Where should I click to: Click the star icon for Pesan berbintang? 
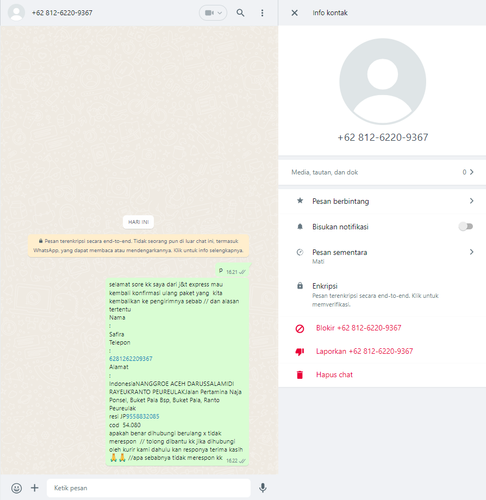click(300, 201)
